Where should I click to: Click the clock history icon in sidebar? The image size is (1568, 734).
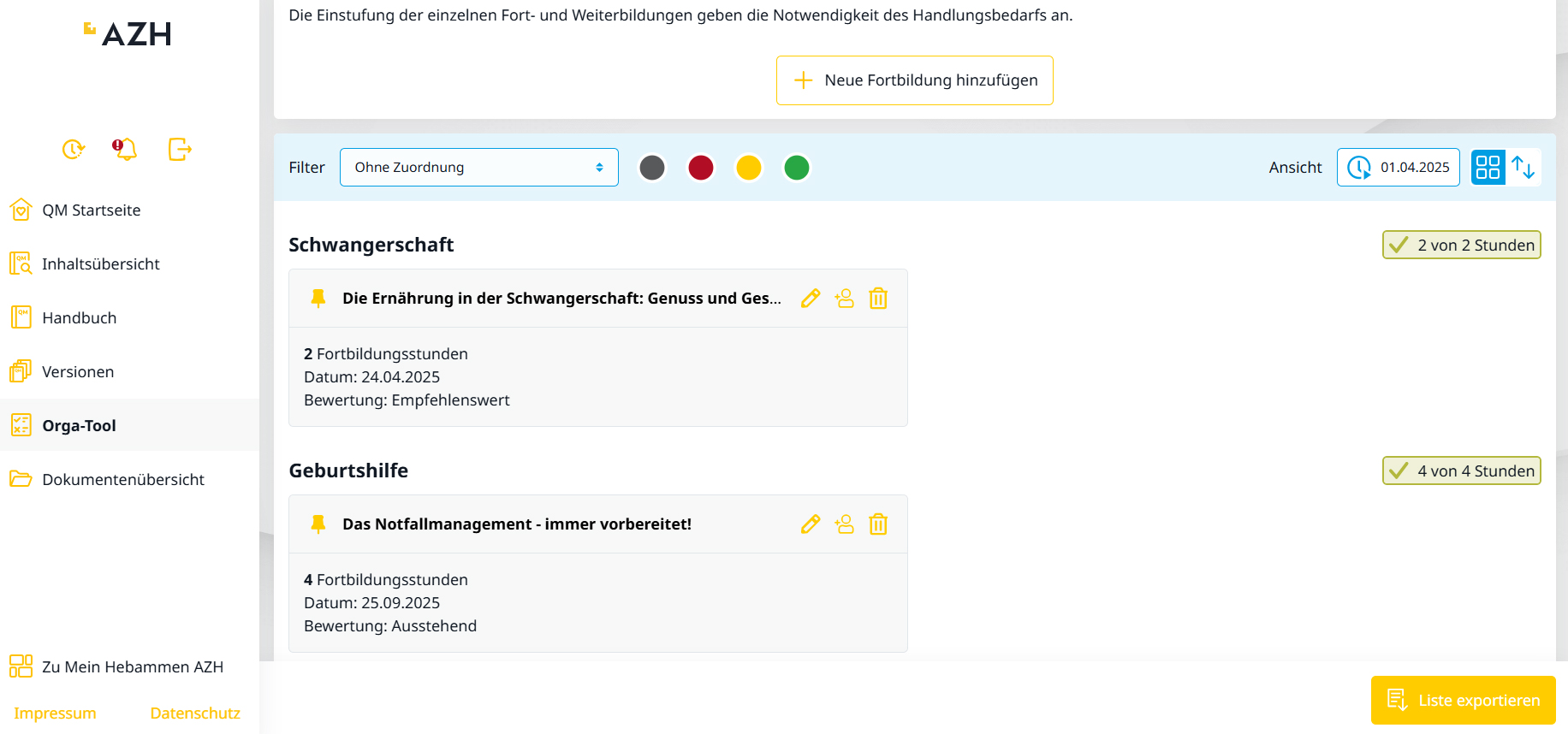tap(74, 149)
